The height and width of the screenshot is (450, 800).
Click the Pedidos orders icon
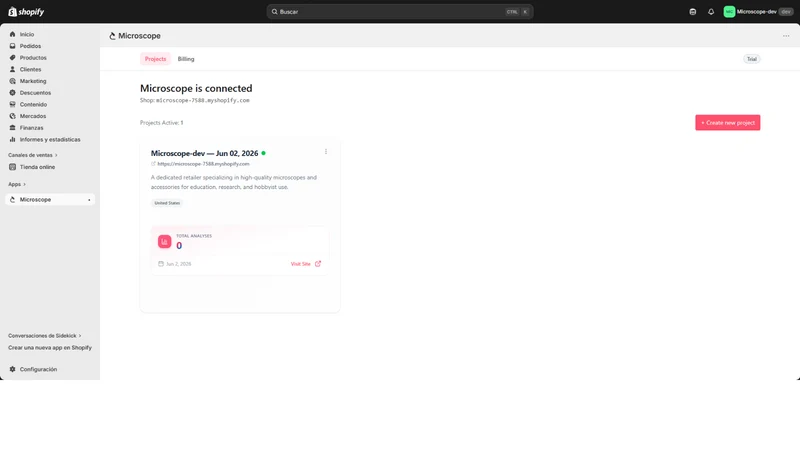click(x=12, y=46)
